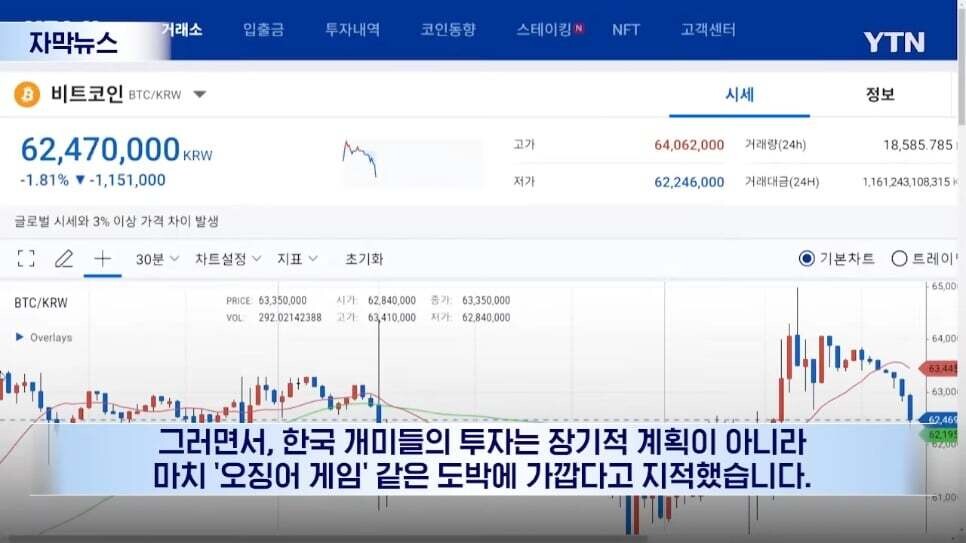The width and height of the screenshot is (966, 543).
Task: Click the blue 62,46x current price marker
Action: coord(939,420)
